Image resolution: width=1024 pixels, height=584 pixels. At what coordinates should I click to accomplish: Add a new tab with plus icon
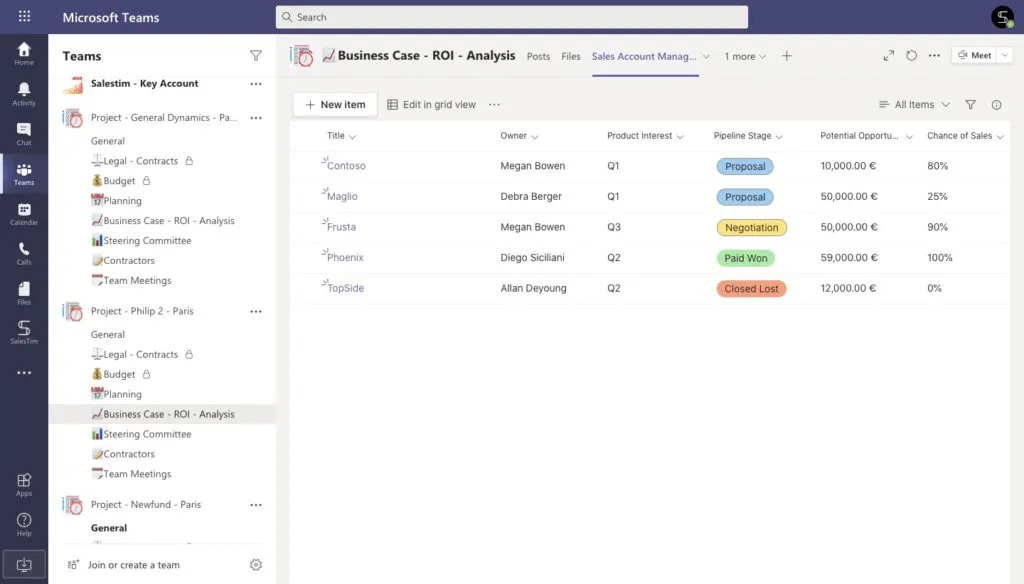787,56
